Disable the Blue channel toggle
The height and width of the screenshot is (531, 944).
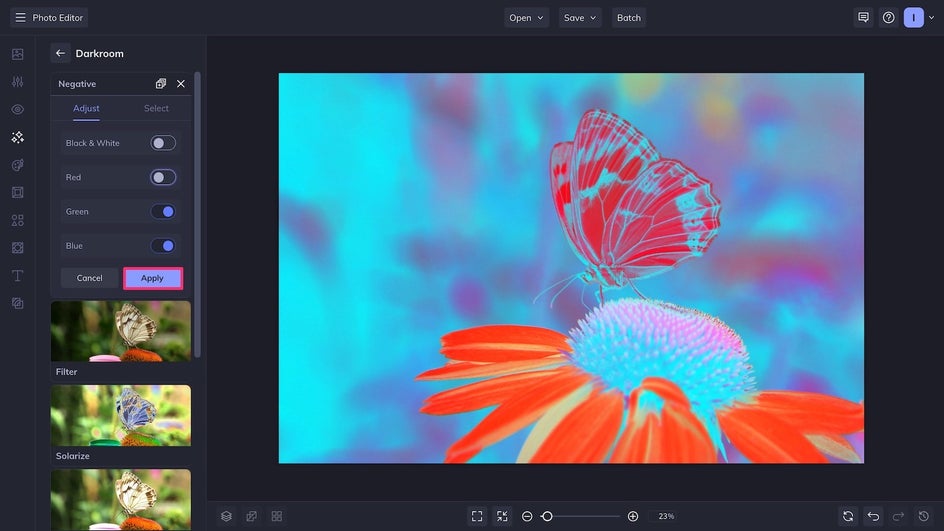163,246
